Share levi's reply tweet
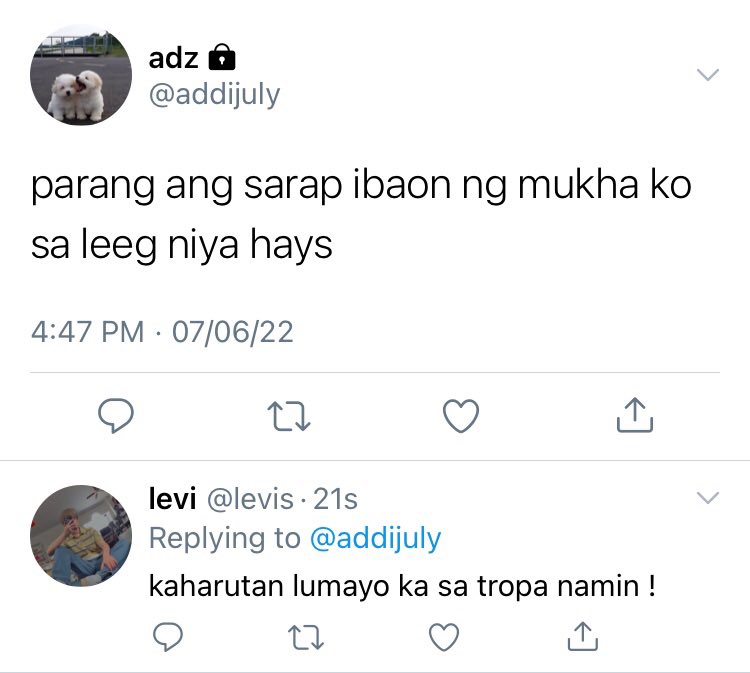The width and height of the screenshot is (750, 673). tap(583, 636)
